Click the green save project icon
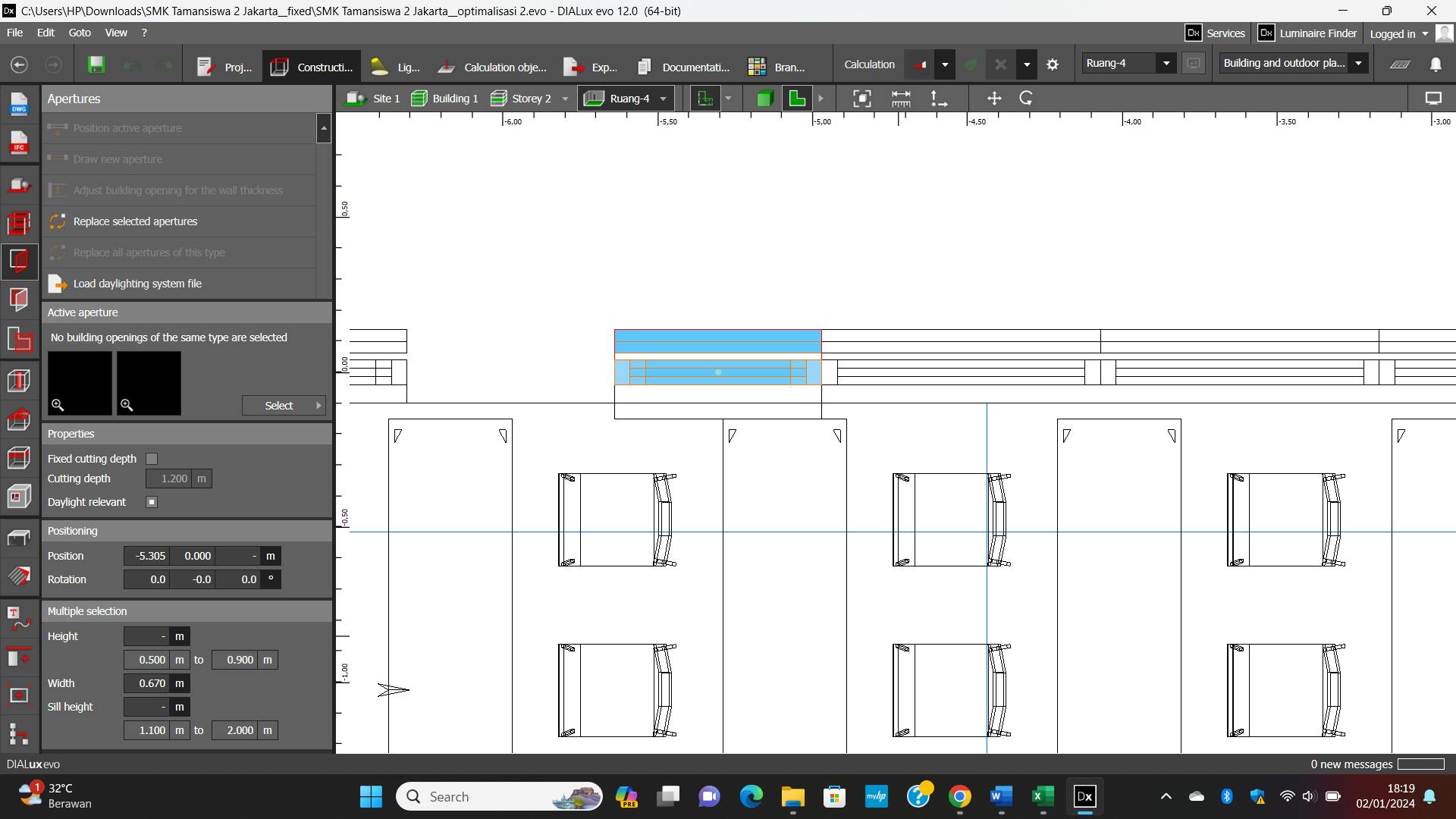The image size is (1456, 819). (96, 65)
